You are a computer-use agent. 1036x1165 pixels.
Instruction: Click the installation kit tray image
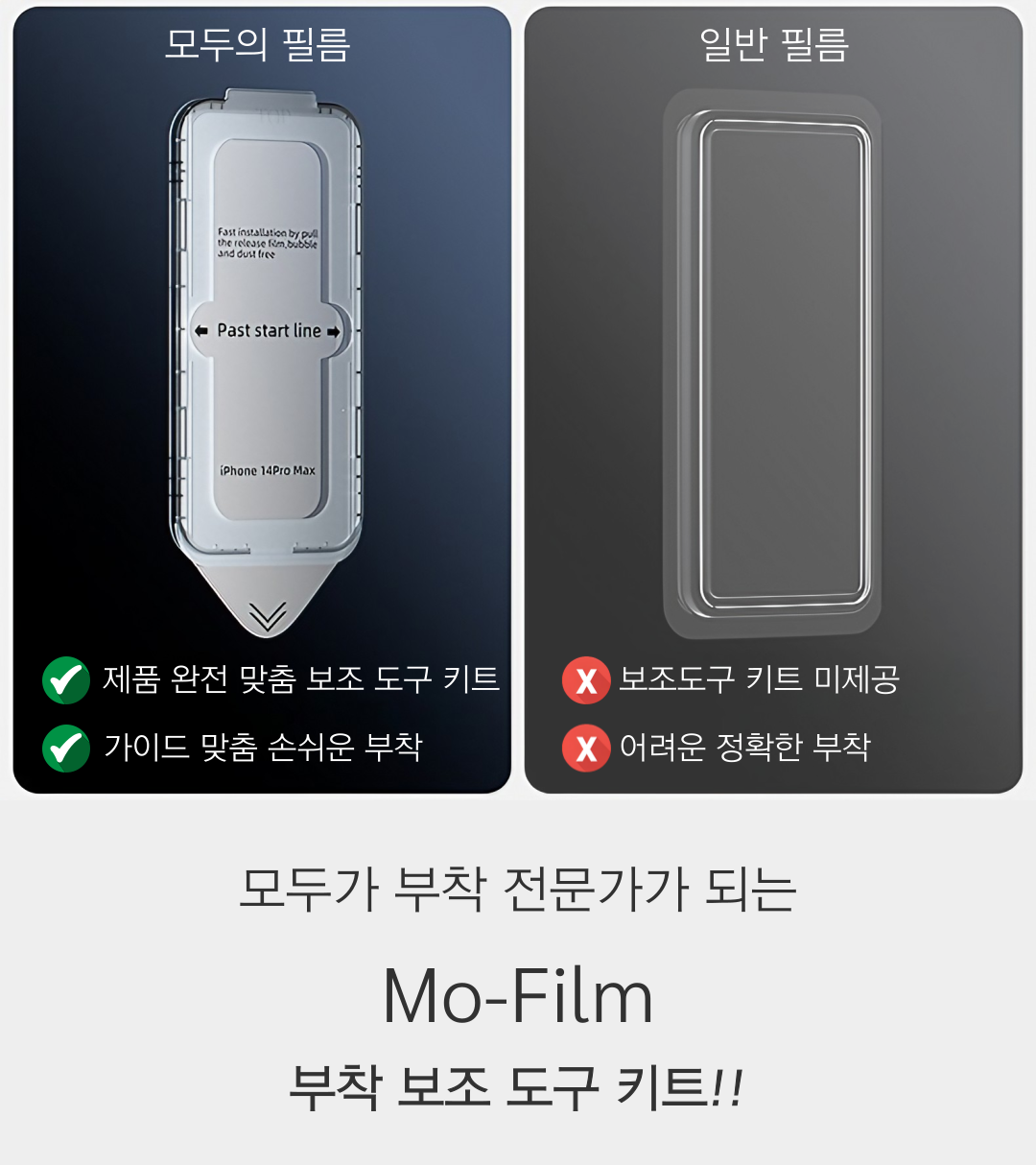266,363
